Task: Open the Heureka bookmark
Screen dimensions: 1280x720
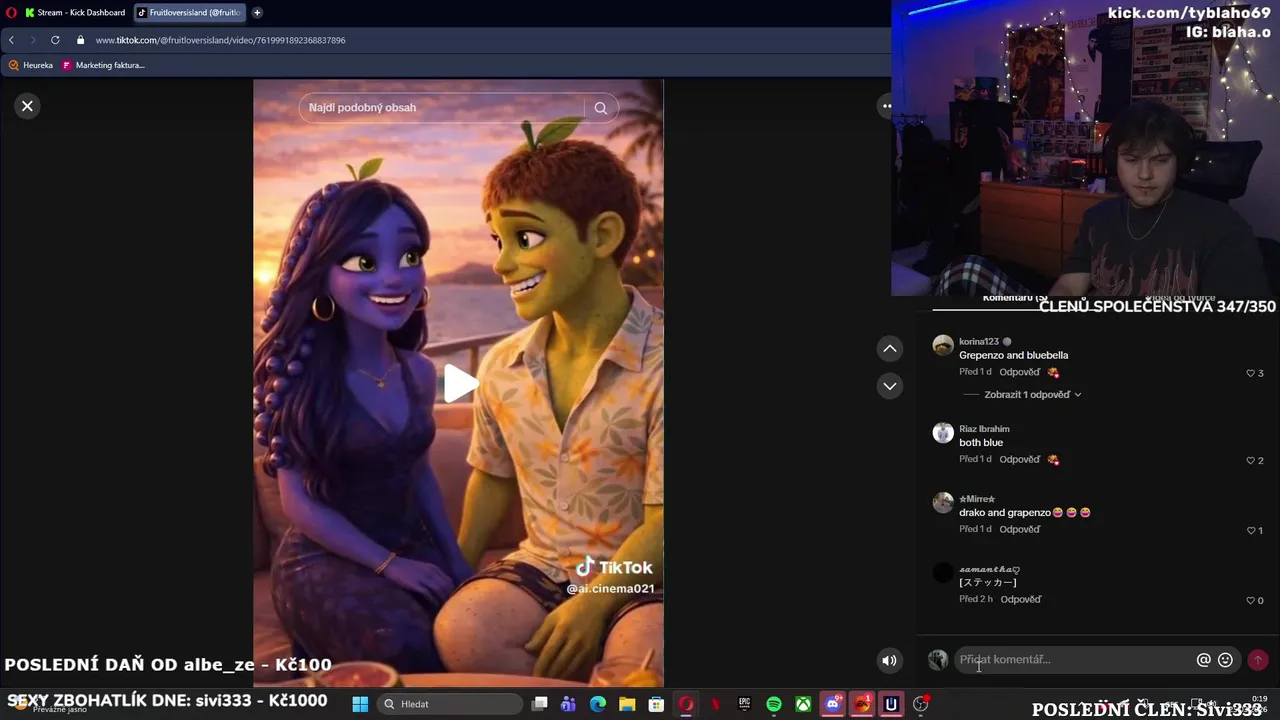Action: pyautogui.click(x=30, y=65)
